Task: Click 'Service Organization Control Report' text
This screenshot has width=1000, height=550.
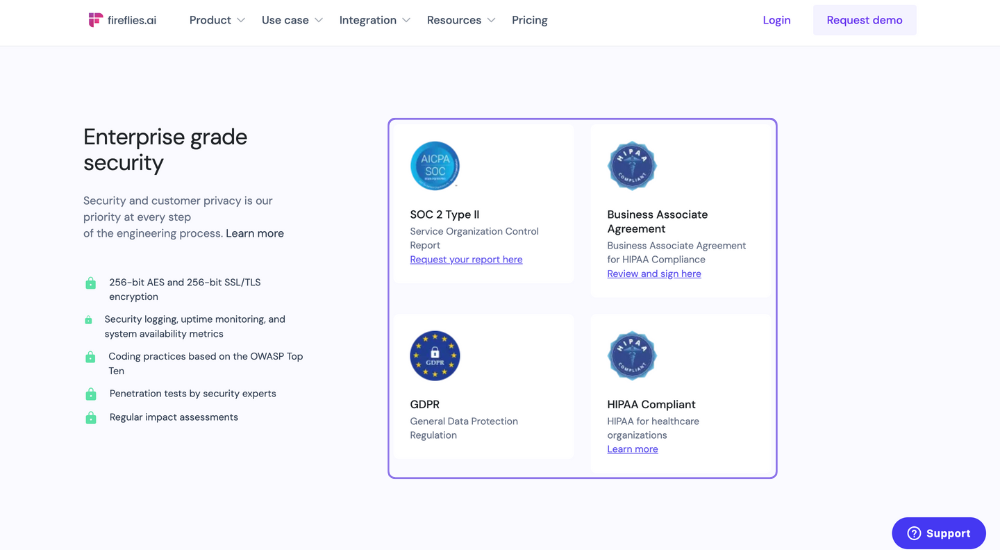Action: [x=474, y=238]
